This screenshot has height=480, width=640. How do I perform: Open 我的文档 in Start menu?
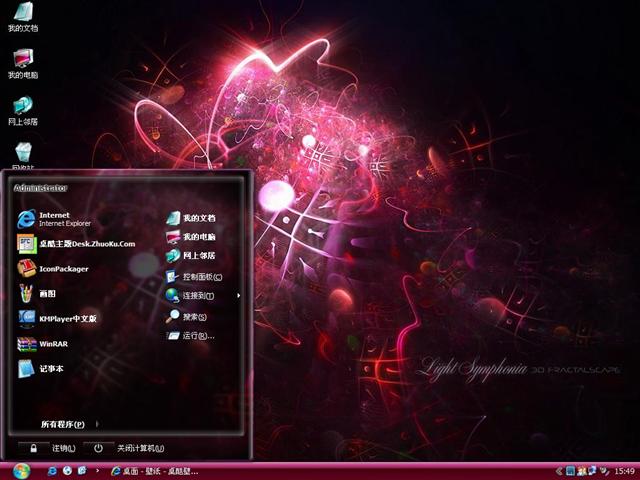point(191,218)
